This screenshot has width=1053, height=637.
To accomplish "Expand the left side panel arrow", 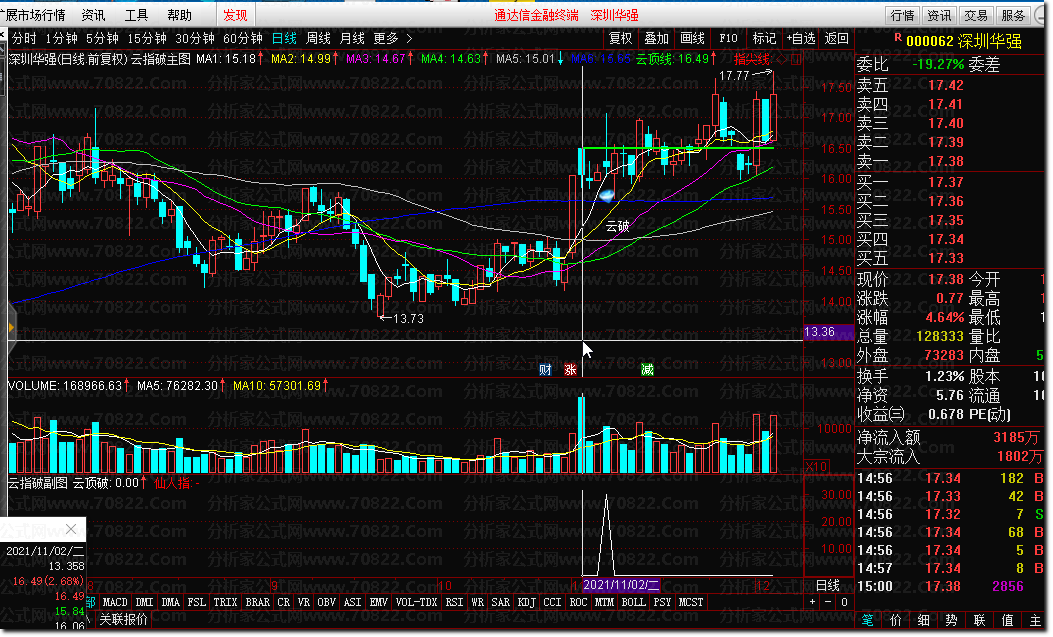I will coord(11,328).
